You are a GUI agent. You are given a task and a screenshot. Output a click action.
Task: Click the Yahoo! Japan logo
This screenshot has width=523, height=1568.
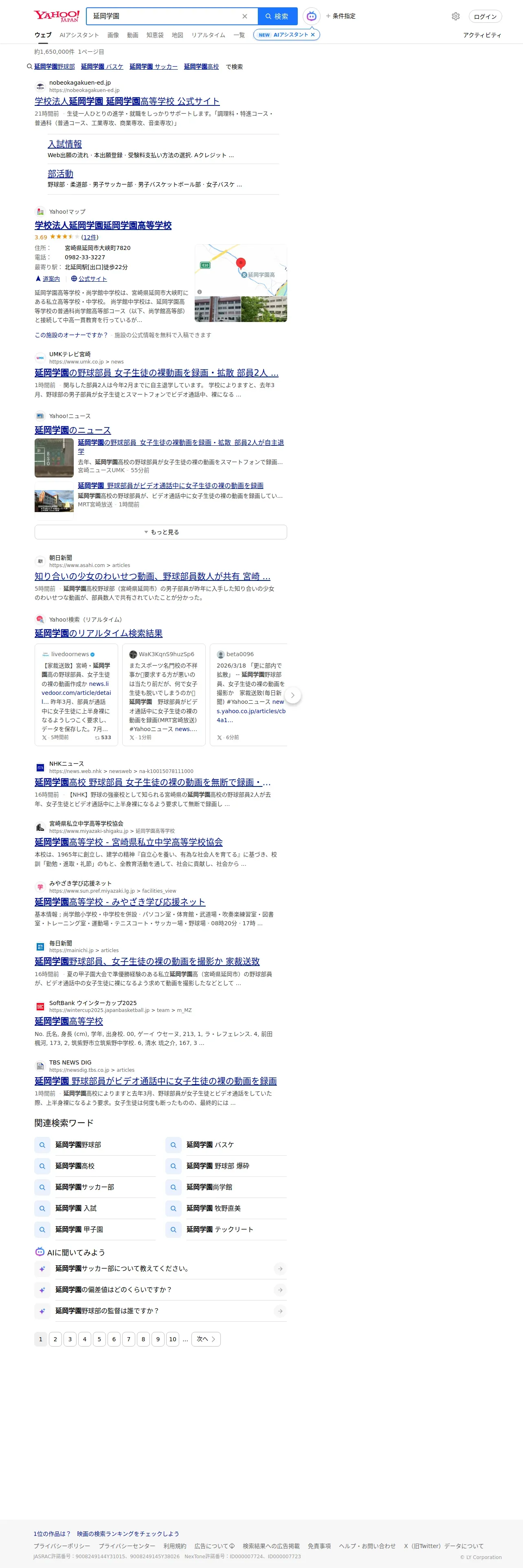click(x=56, y=16)
